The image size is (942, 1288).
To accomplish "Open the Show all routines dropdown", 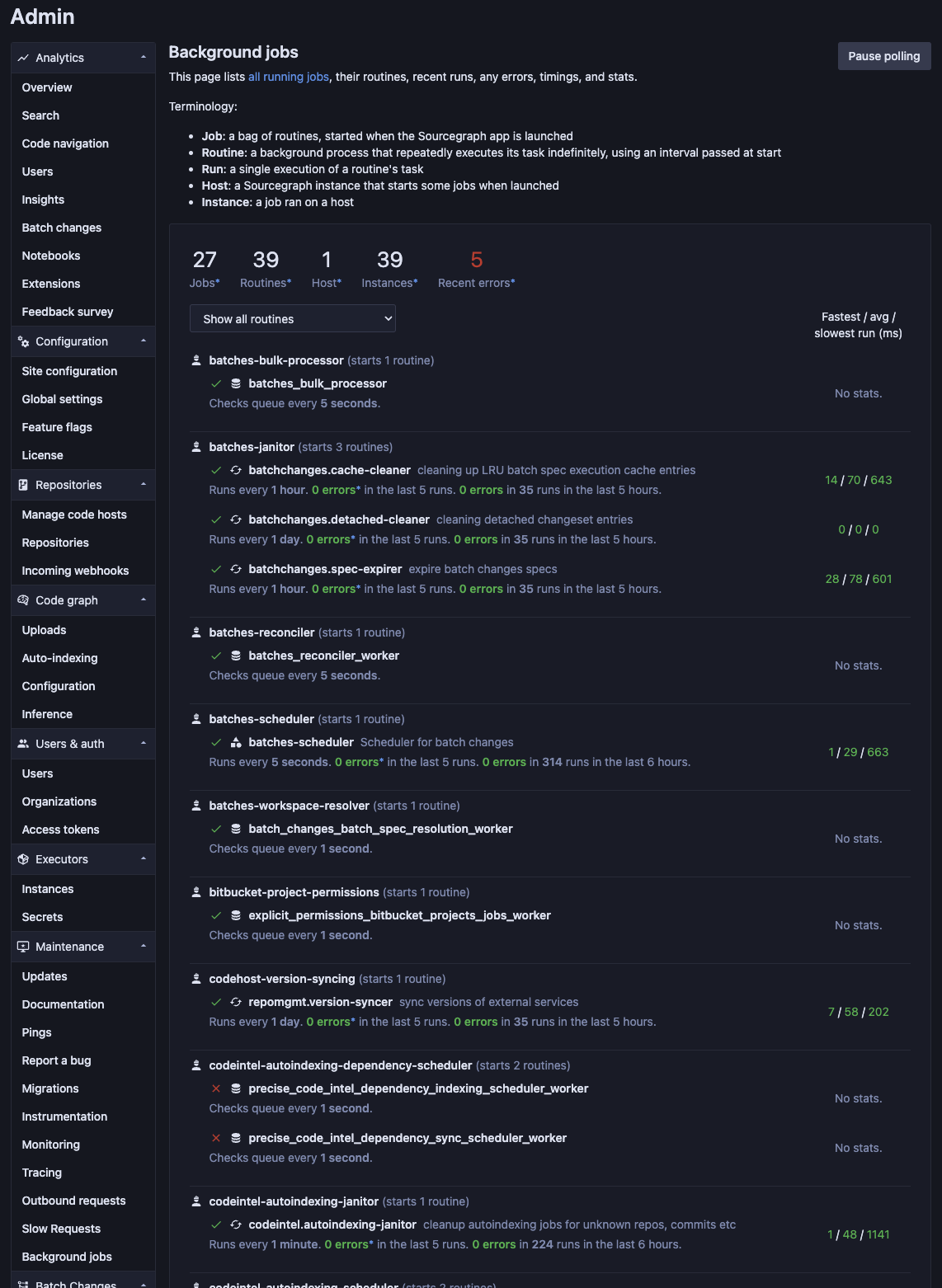I will (x=292, y=318).
